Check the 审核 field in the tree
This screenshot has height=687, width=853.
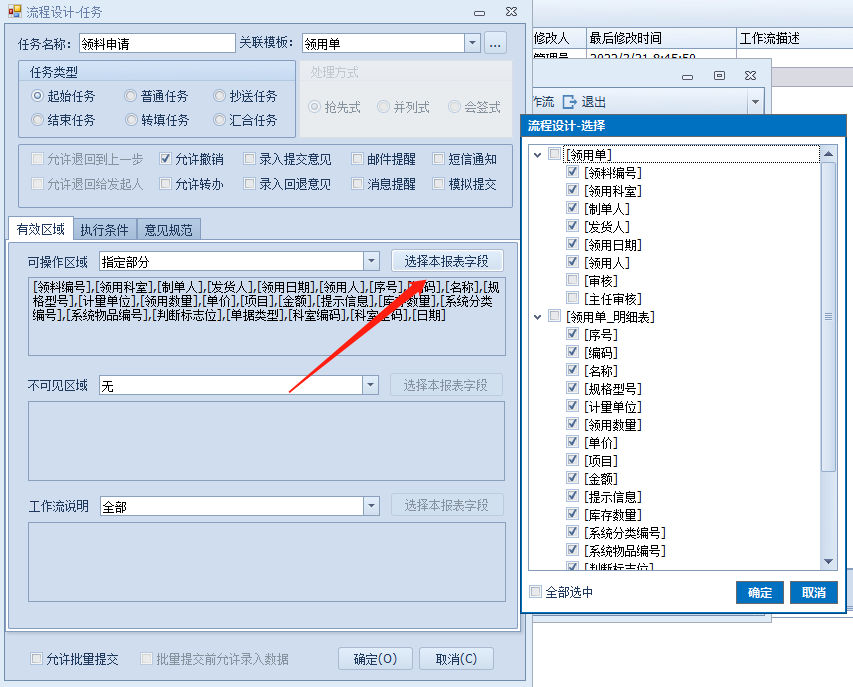click(x=573, y=281)
